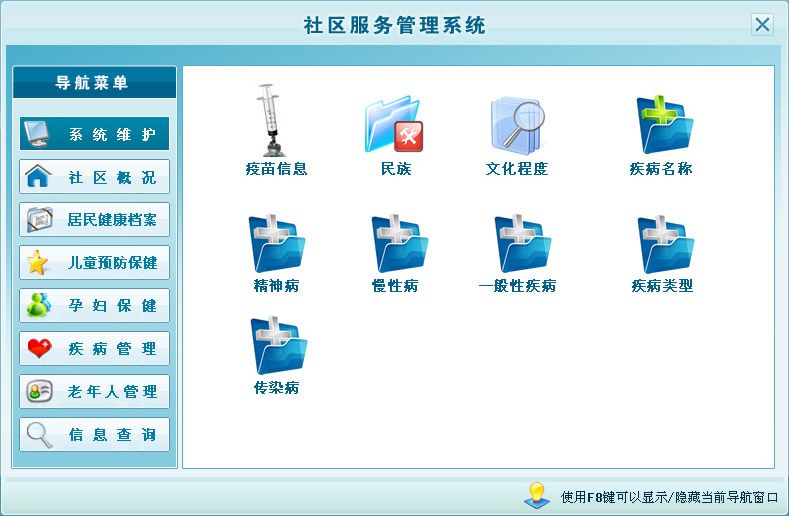This screenshot has width=789, height=516.
Task: Open the 一般性疾病 folder icon
Action: click(x=522, y=244)
